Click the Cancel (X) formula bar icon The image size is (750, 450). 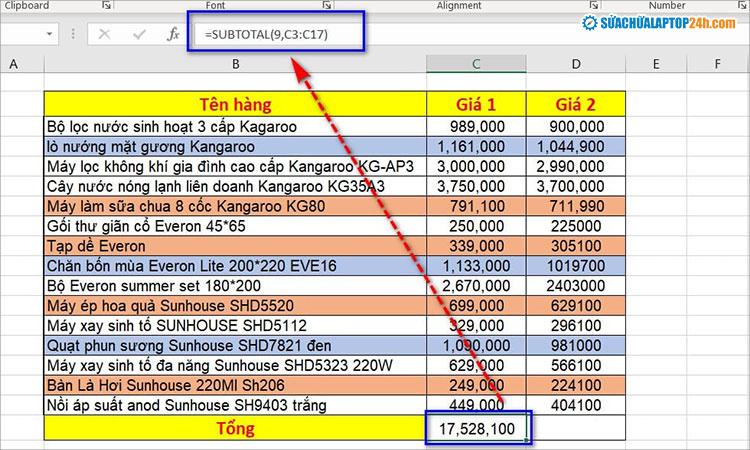tap(104, 34)
